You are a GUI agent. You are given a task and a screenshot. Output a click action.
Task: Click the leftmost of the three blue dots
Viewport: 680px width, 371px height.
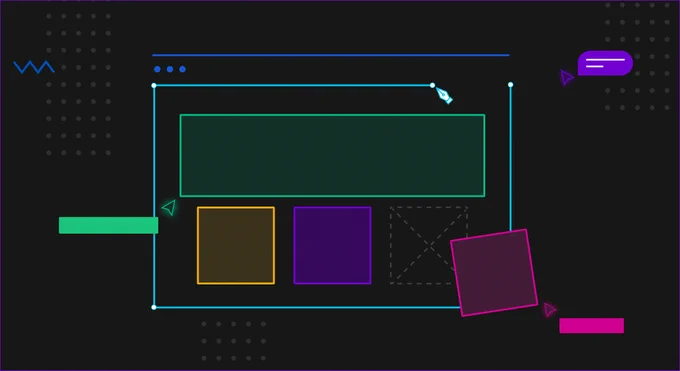click(x=157, y=69)
